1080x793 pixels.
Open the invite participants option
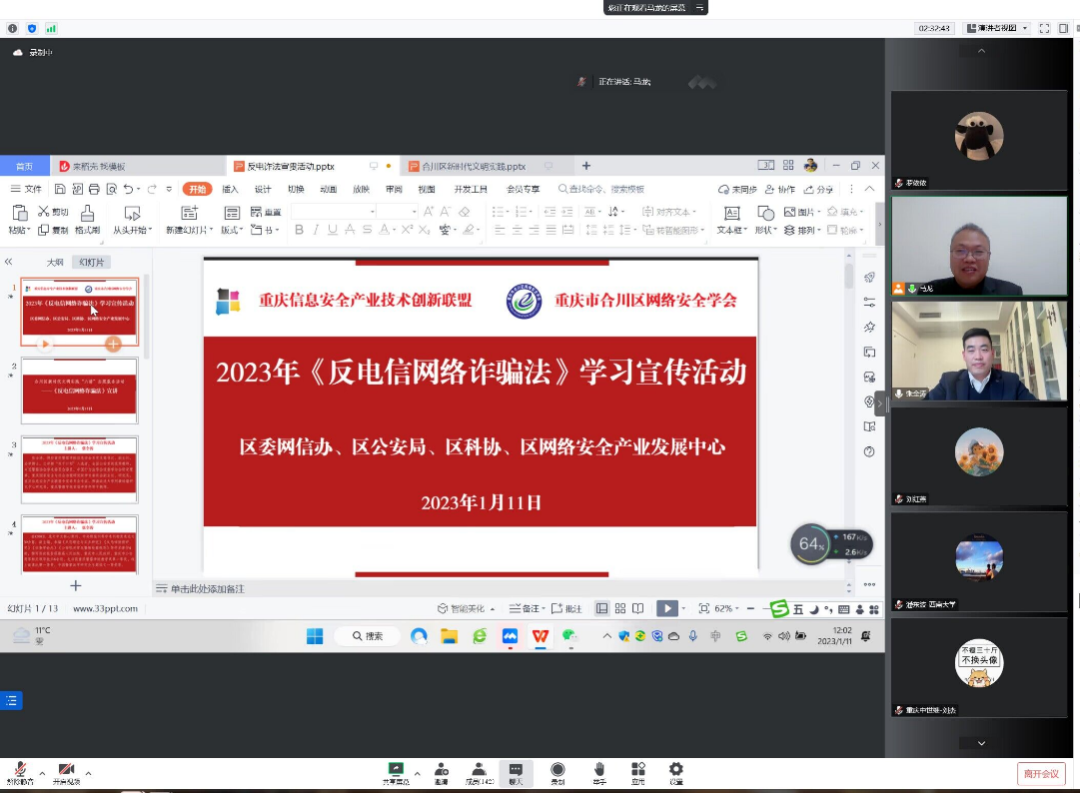click(441, 771)
